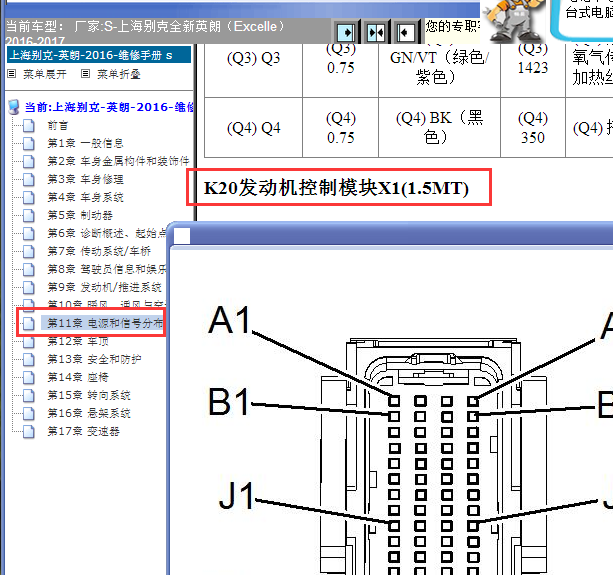Click page icon next to 前言
Viewport: 613px width, 575px height.
pos(29,126)
